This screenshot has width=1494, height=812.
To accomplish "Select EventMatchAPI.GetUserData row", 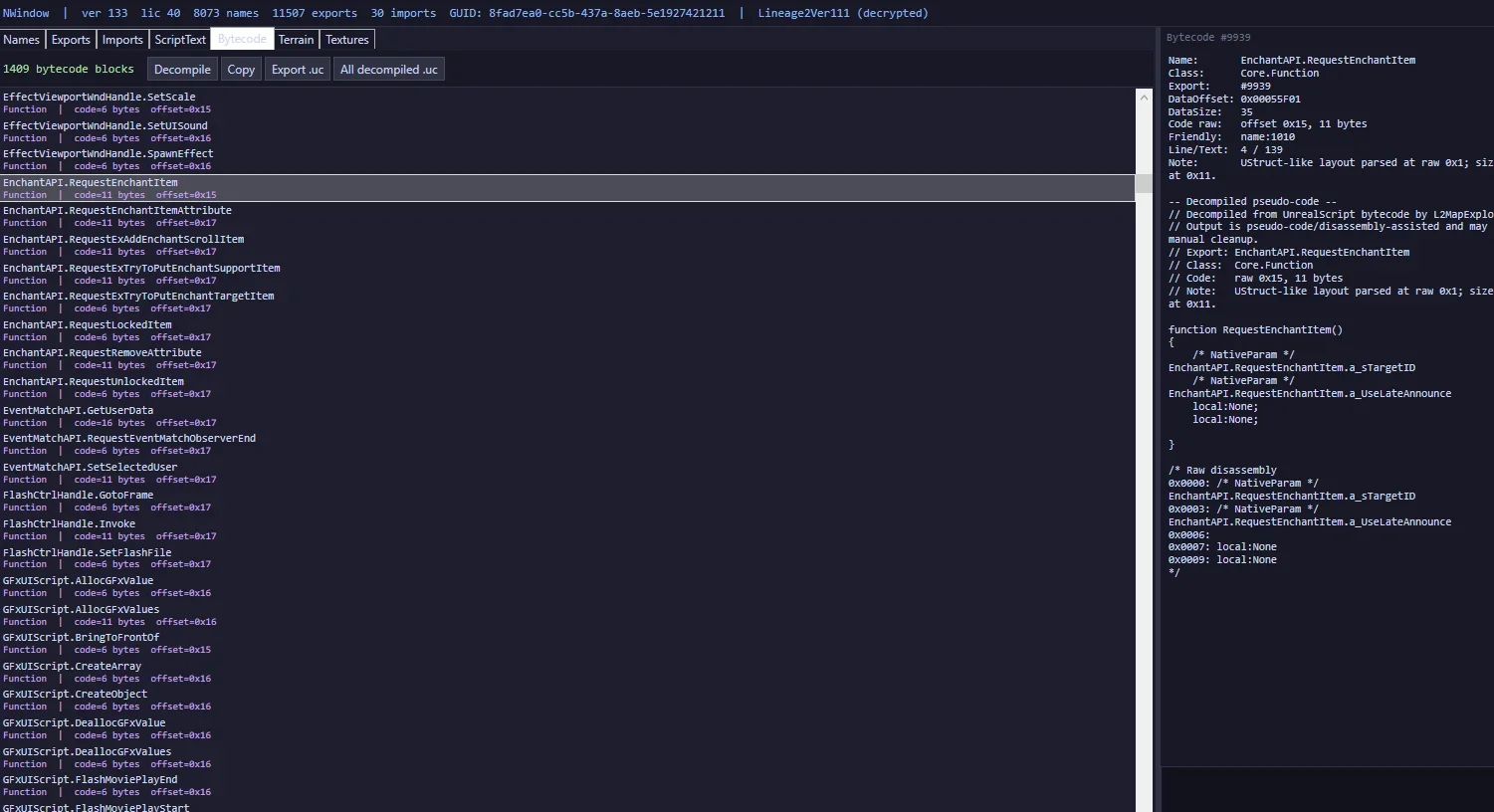I will click(567, 417).
